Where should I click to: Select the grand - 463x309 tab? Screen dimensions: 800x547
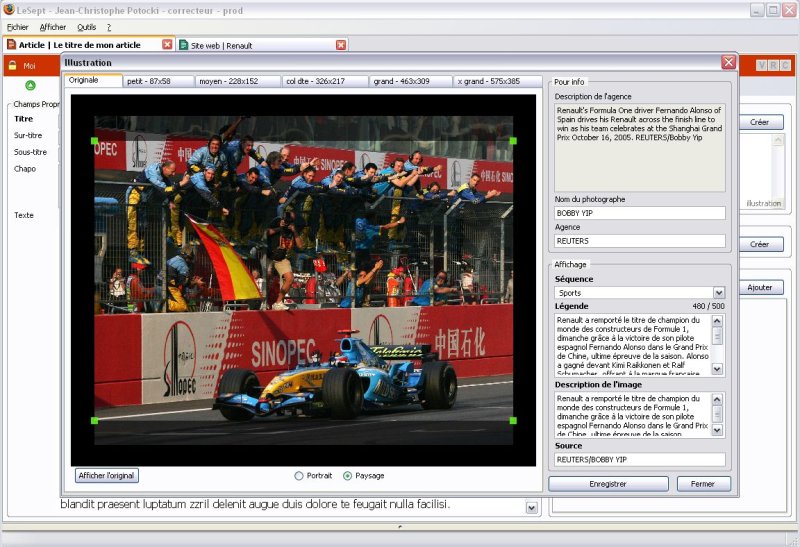tap(411, 81)
